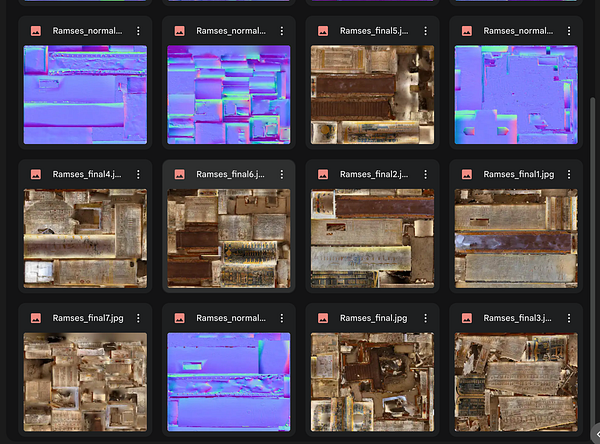The image size is (600, 444).
Task: Click image icon of Ramses_normal card above Ramses_final1.jpg
Action: click(466, 31)
